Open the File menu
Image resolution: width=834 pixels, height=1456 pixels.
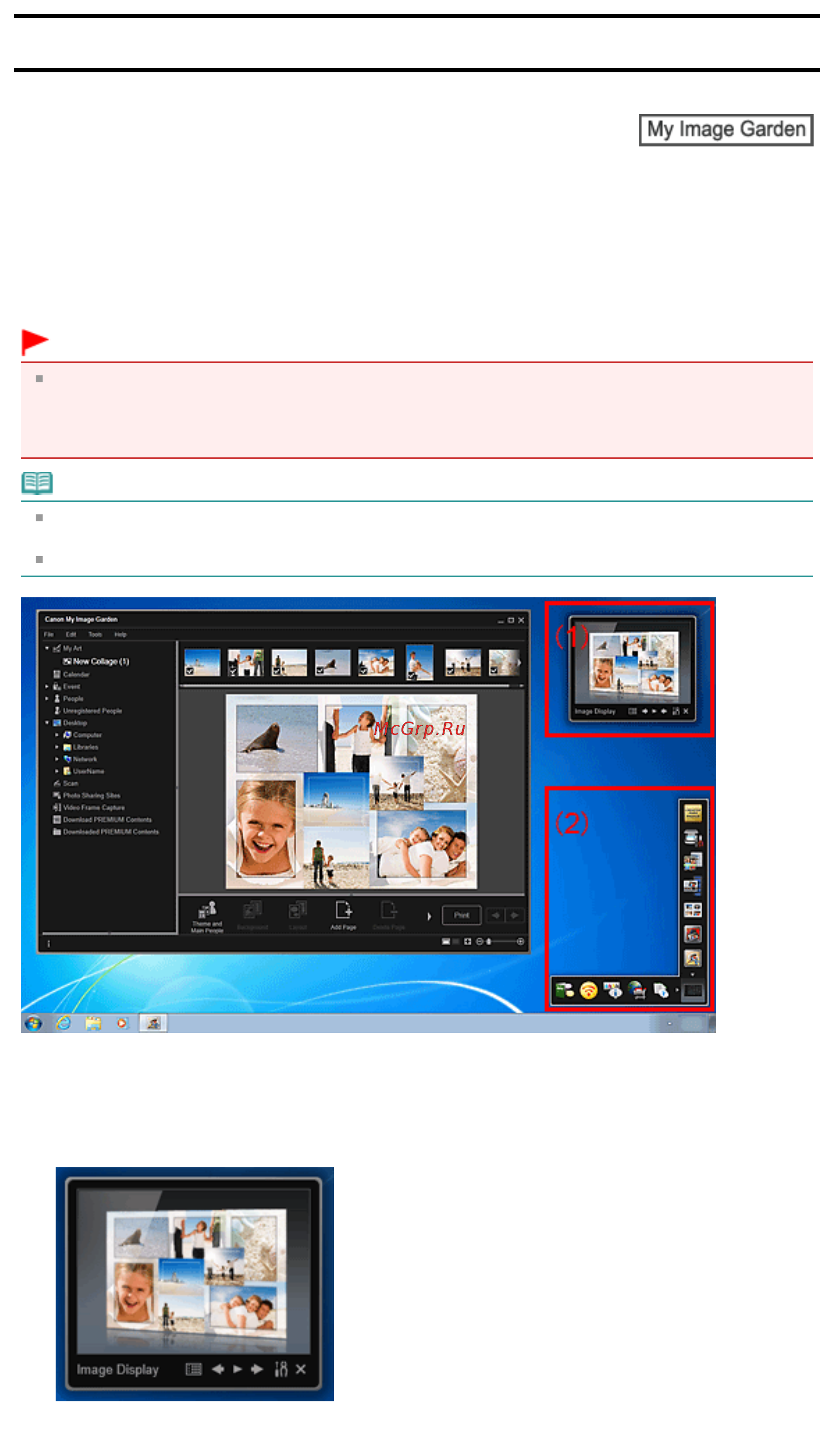point(49,634)
